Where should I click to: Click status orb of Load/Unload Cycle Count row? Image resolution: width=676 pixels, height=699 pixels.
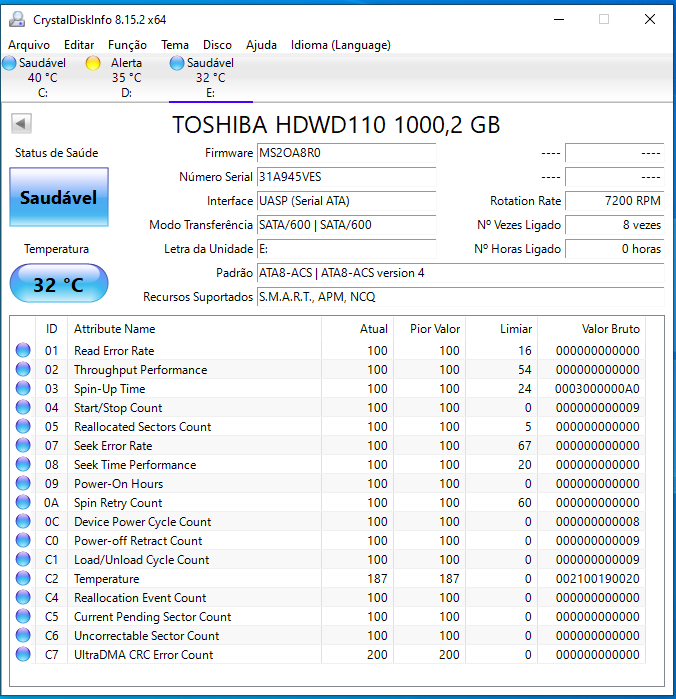coord(23,559)
